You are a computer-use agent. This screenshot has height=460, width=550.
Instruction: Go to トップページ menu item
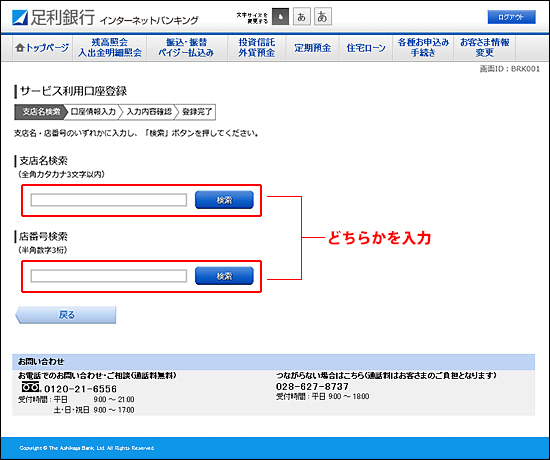point(42,48)
